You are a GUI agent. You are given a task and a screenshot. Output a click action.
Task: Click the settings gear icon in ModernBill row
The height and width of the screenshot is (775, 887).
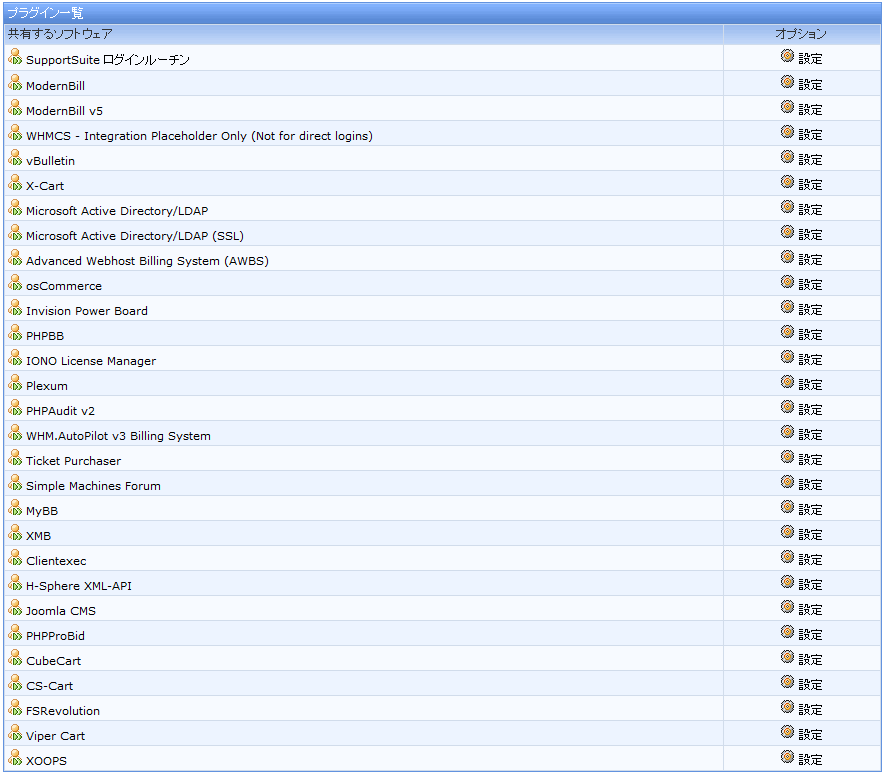[x=787, y=82]
